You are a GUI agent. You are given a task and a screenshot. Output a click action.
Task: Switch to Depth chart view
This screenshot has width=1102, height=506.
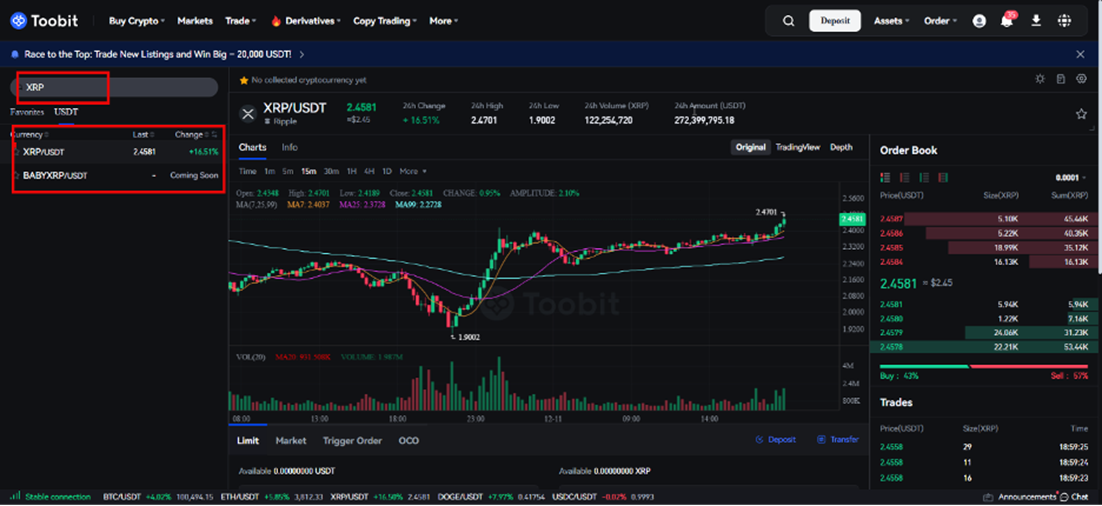(x=841, y=148)
